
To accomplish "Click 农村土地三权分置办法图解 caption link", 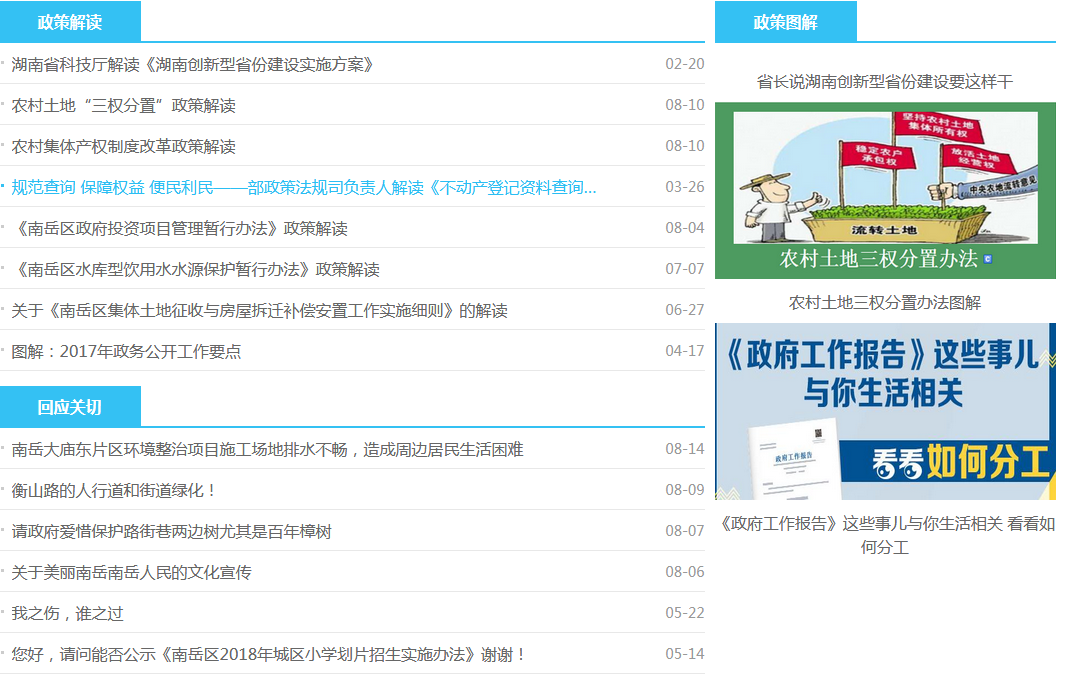I will tap(885, 303).
